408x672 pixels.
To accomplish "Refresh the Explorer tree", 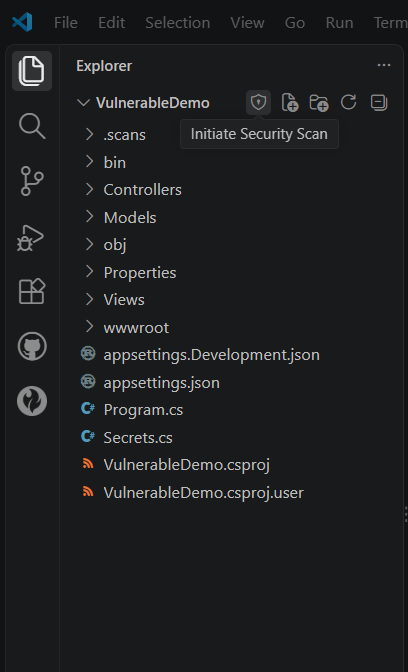I will coord(348,102).
